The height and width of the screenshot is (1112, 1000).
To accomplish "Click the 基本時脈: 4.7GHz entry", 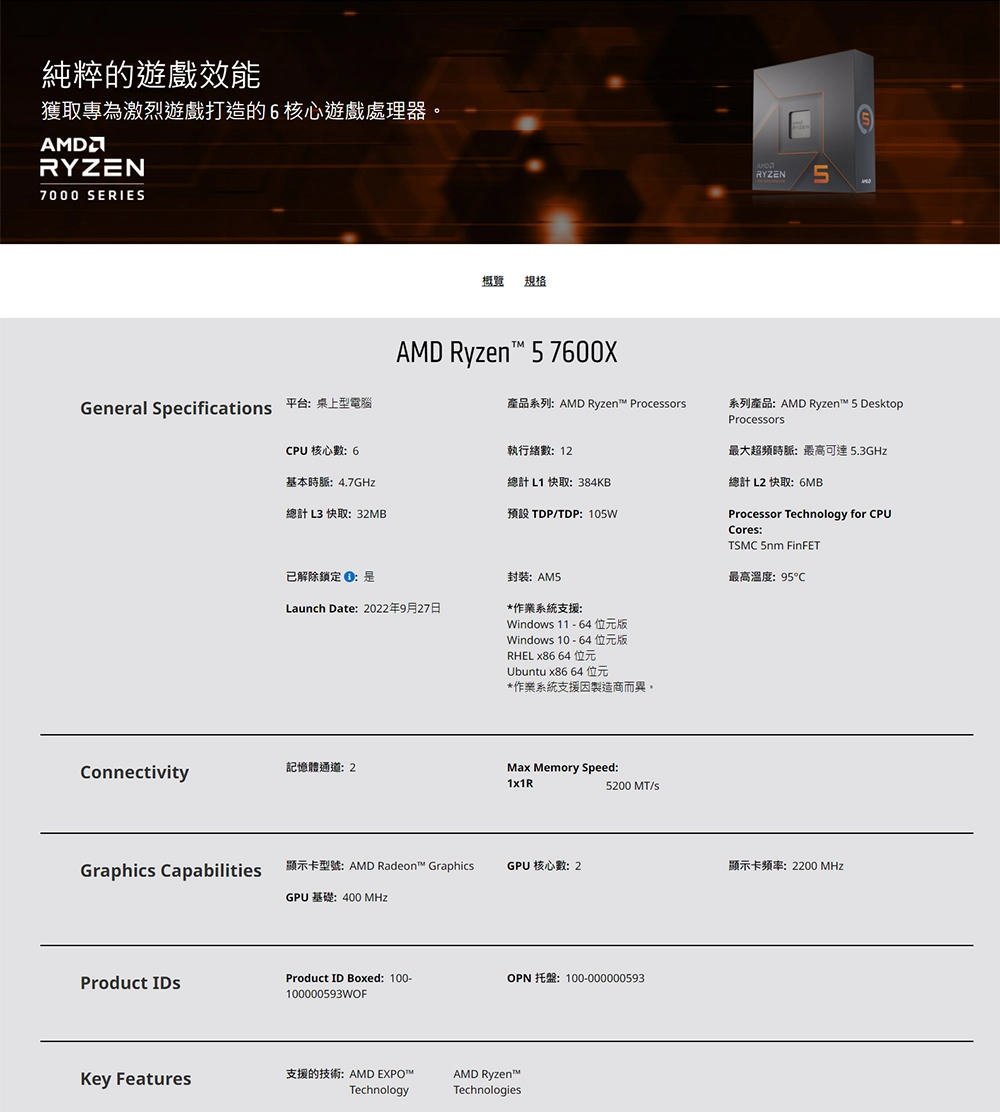I will (330, 482).
